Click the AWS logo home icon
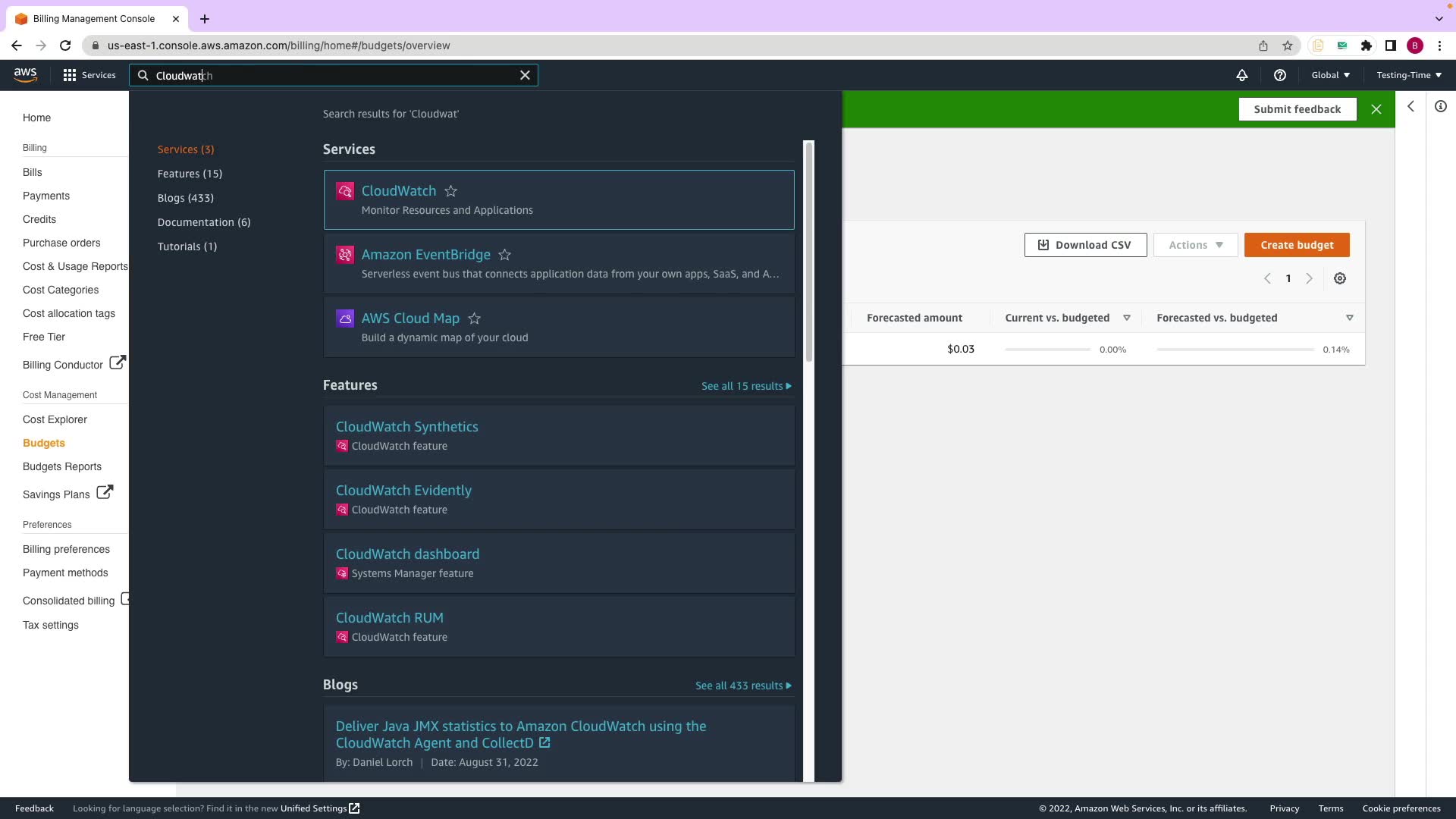The image size is (1456, 819). (x=25, y=74)
